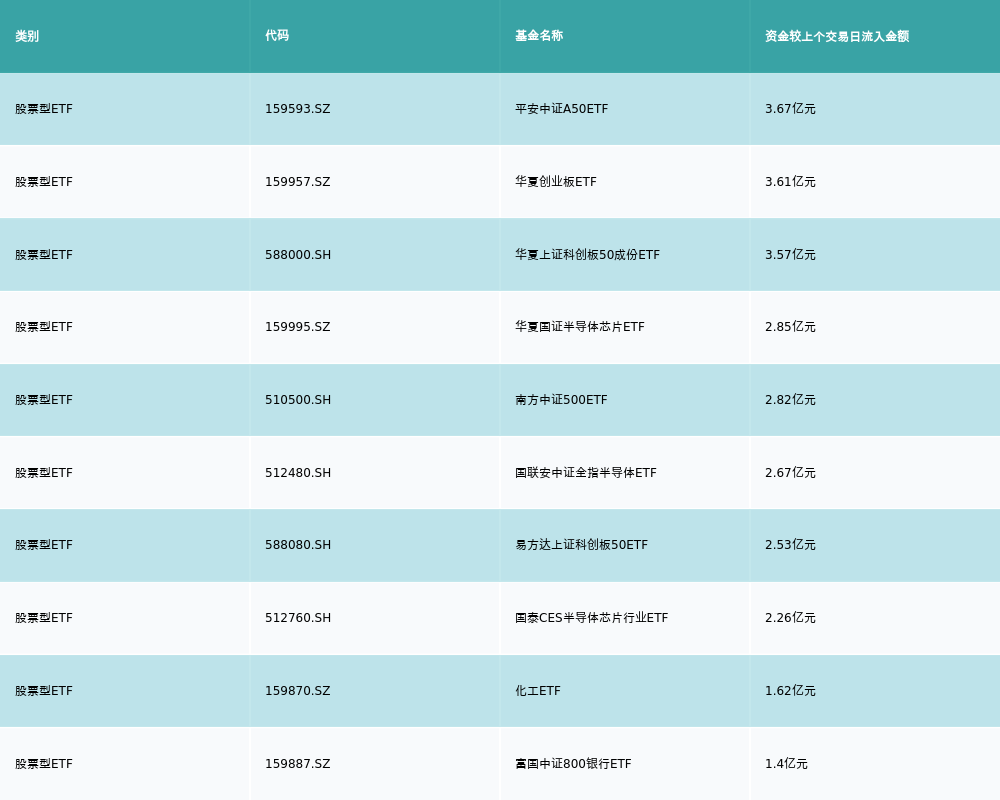Click 股票型ETF in the 159957.SZ row
The image size is (1000, 800).
pyautogui.click(x=44, y=182)
